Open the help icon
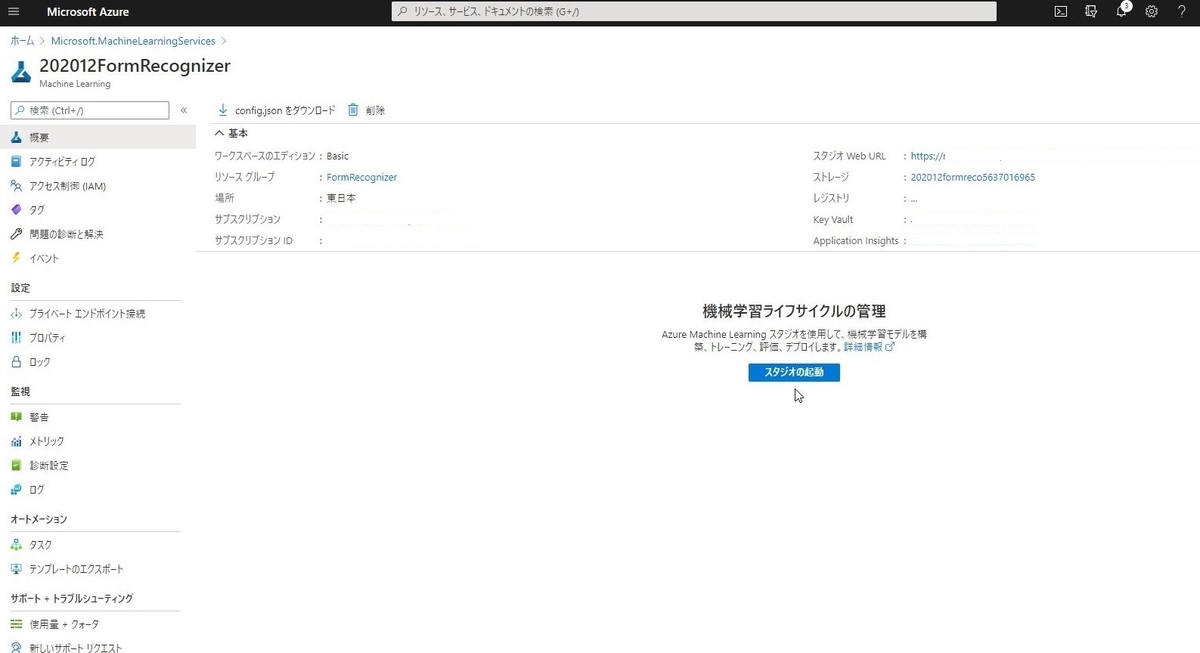Screen dimensions: 1200x653 point(1182,11)
